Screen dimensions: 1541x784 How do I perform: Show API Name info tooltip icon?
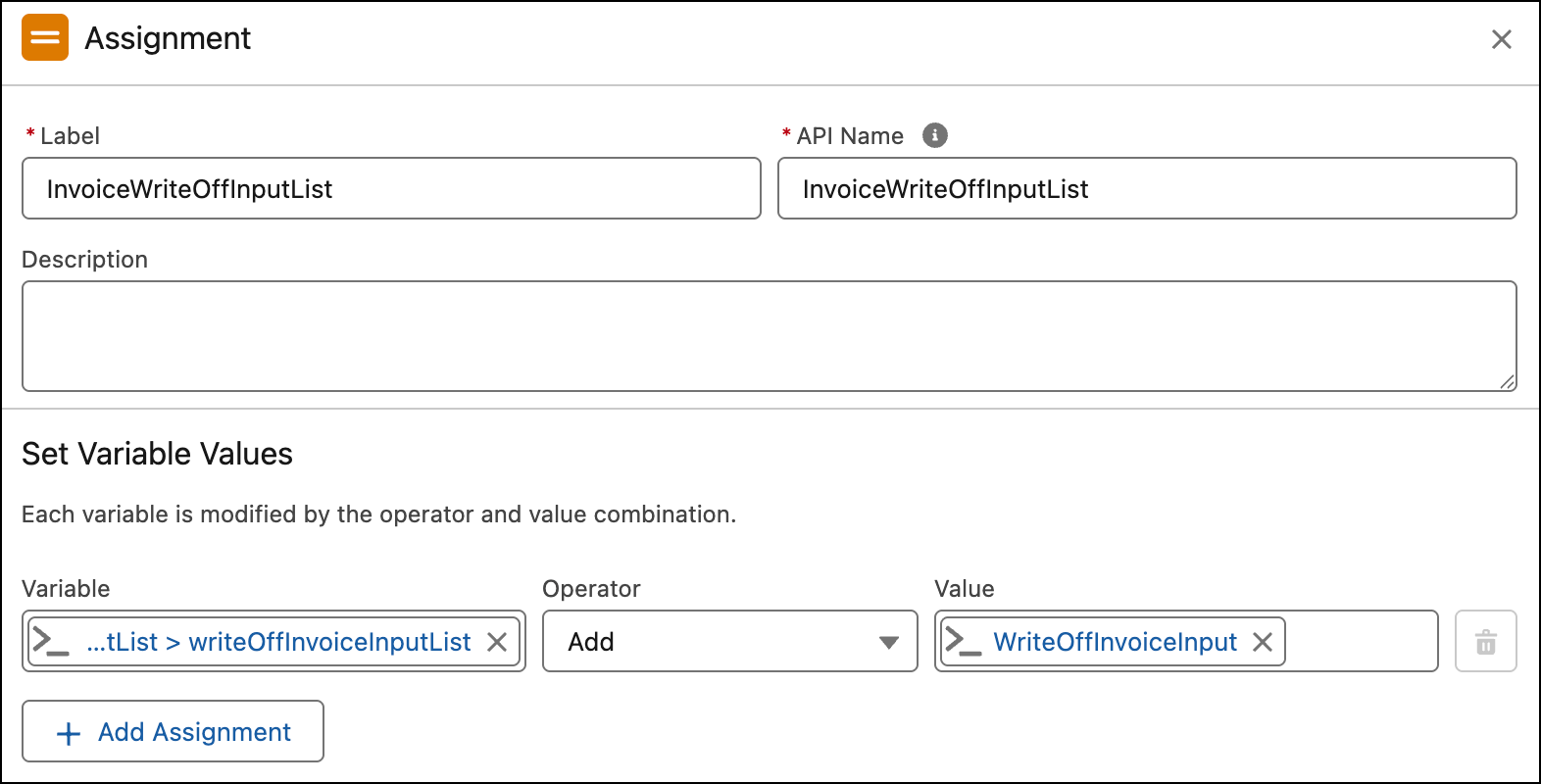click(x=935, y=135)
